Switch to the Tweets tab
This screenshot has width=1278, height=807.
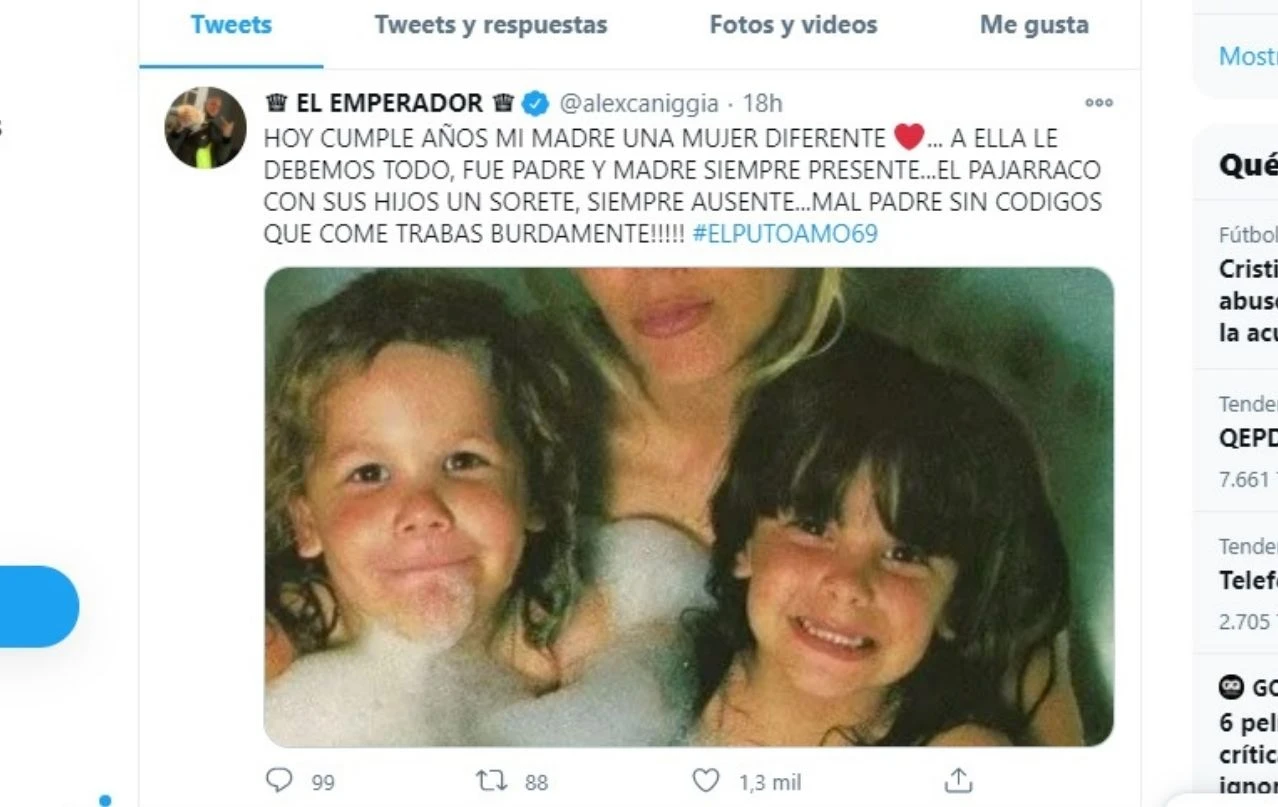(231, 25)
